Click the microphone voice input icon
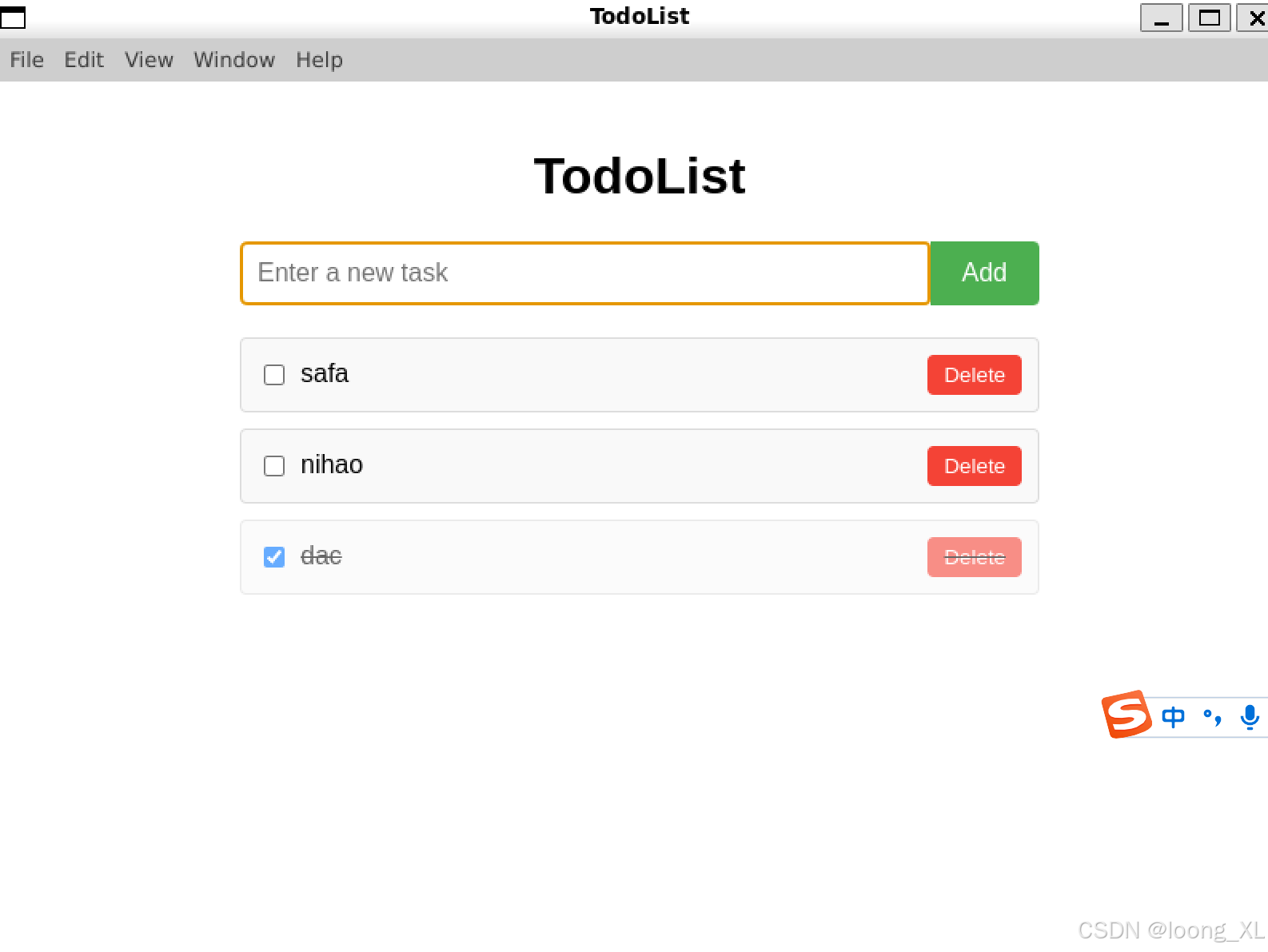This screenshot has width=1268, height=952. click(1250, 717)
